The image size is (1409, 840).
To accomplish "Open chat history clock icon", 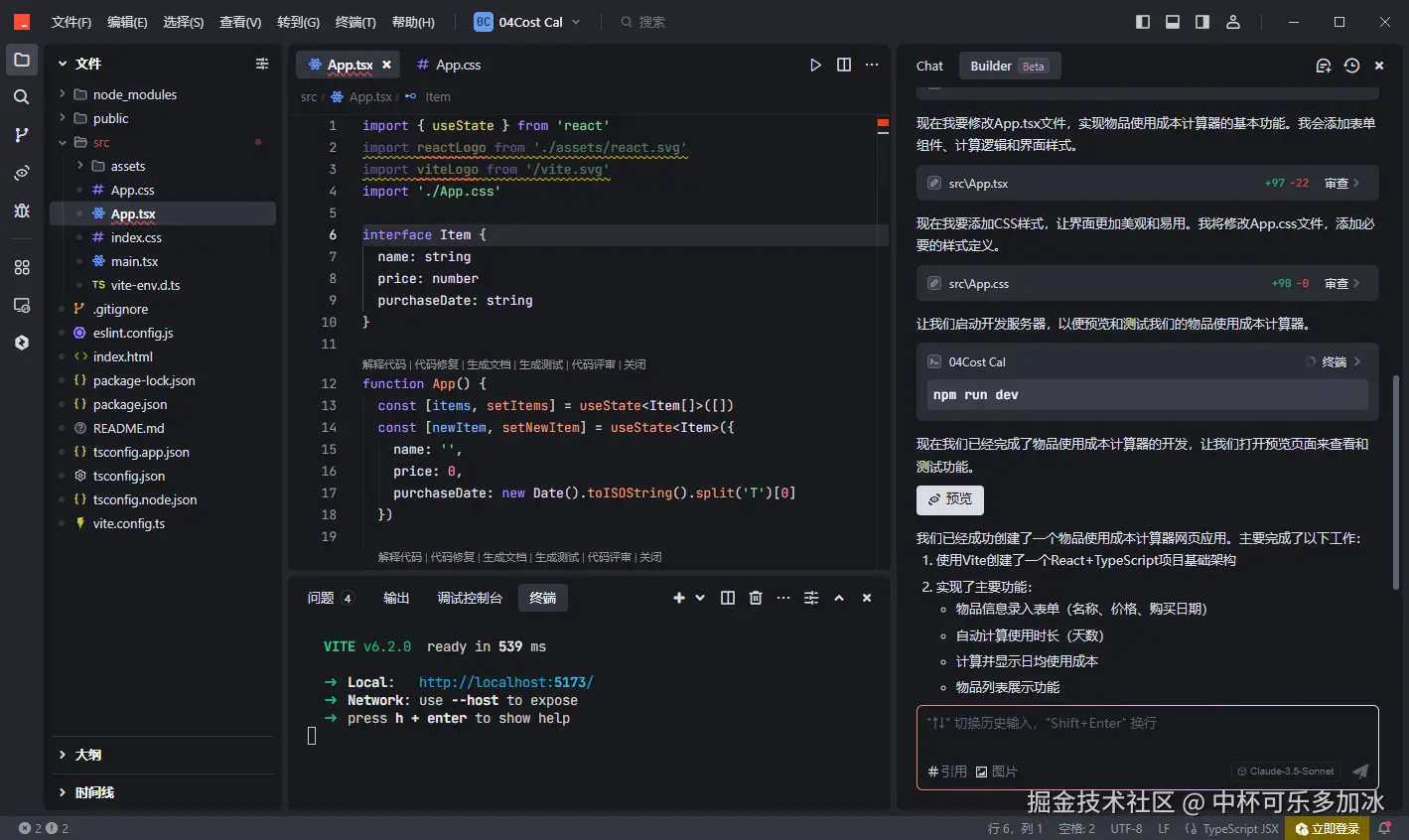I will pos(1351,66).
